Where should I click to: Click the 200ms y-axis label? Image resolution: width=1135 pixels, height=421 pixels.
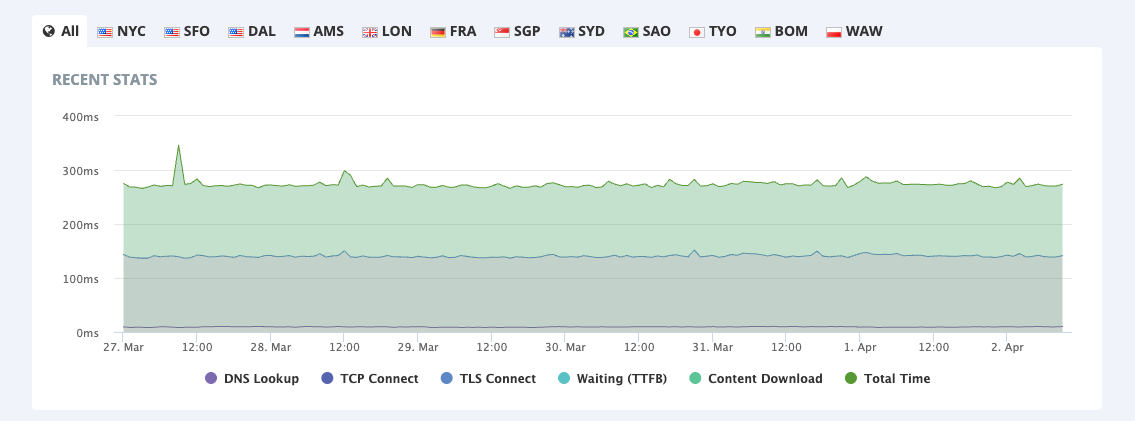[80, 225]
